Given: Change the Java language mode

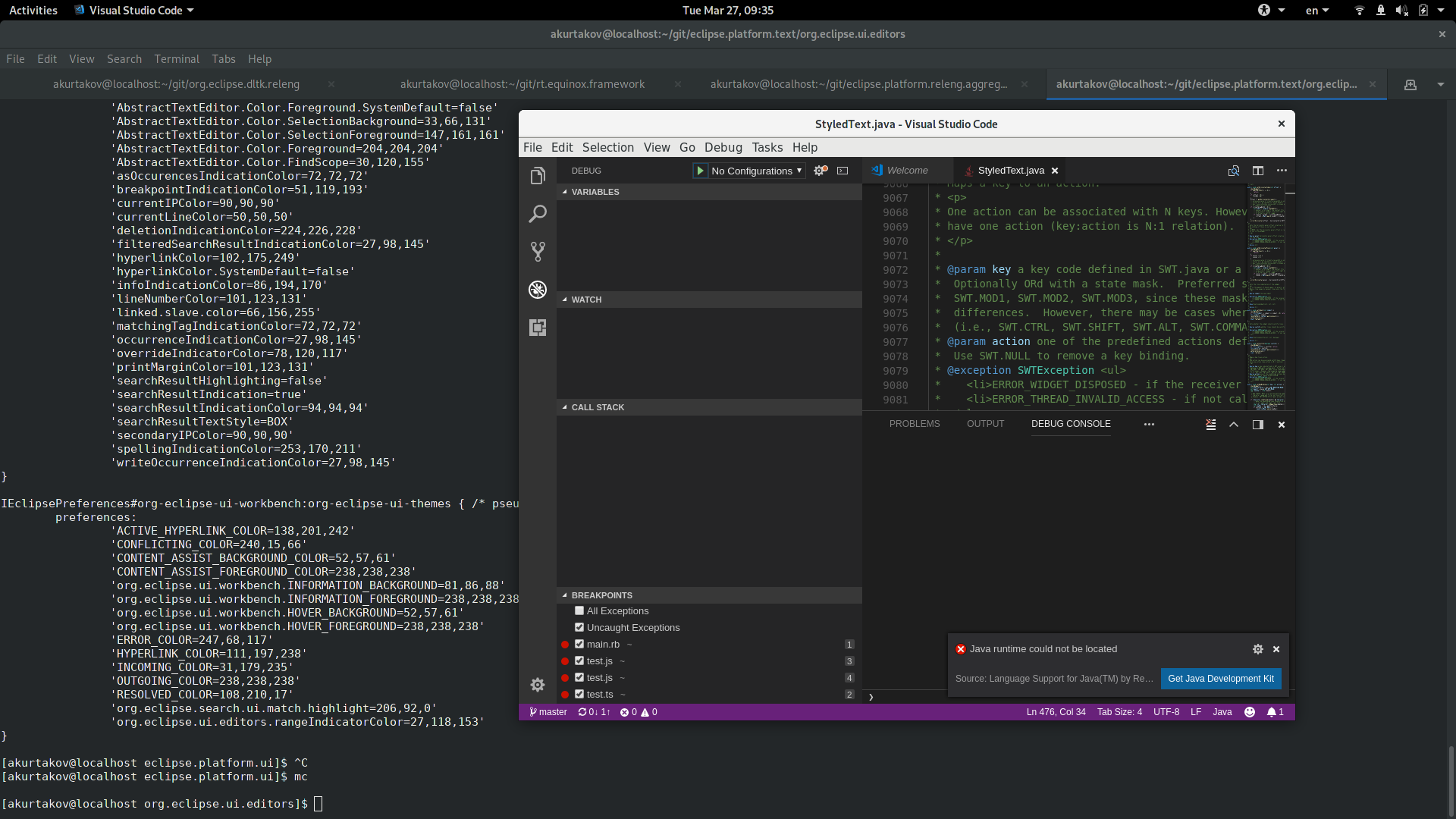Looking at the screenshot, I should pos(1222,712).
